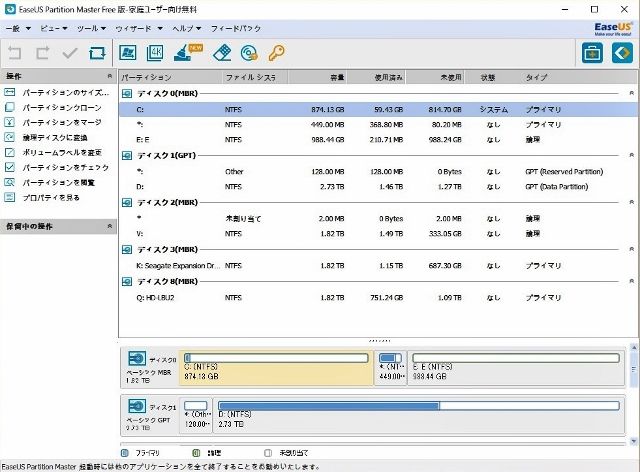
Task: Select the 449.00 MB NTFS partition row
Action: (x=378, y=125)
